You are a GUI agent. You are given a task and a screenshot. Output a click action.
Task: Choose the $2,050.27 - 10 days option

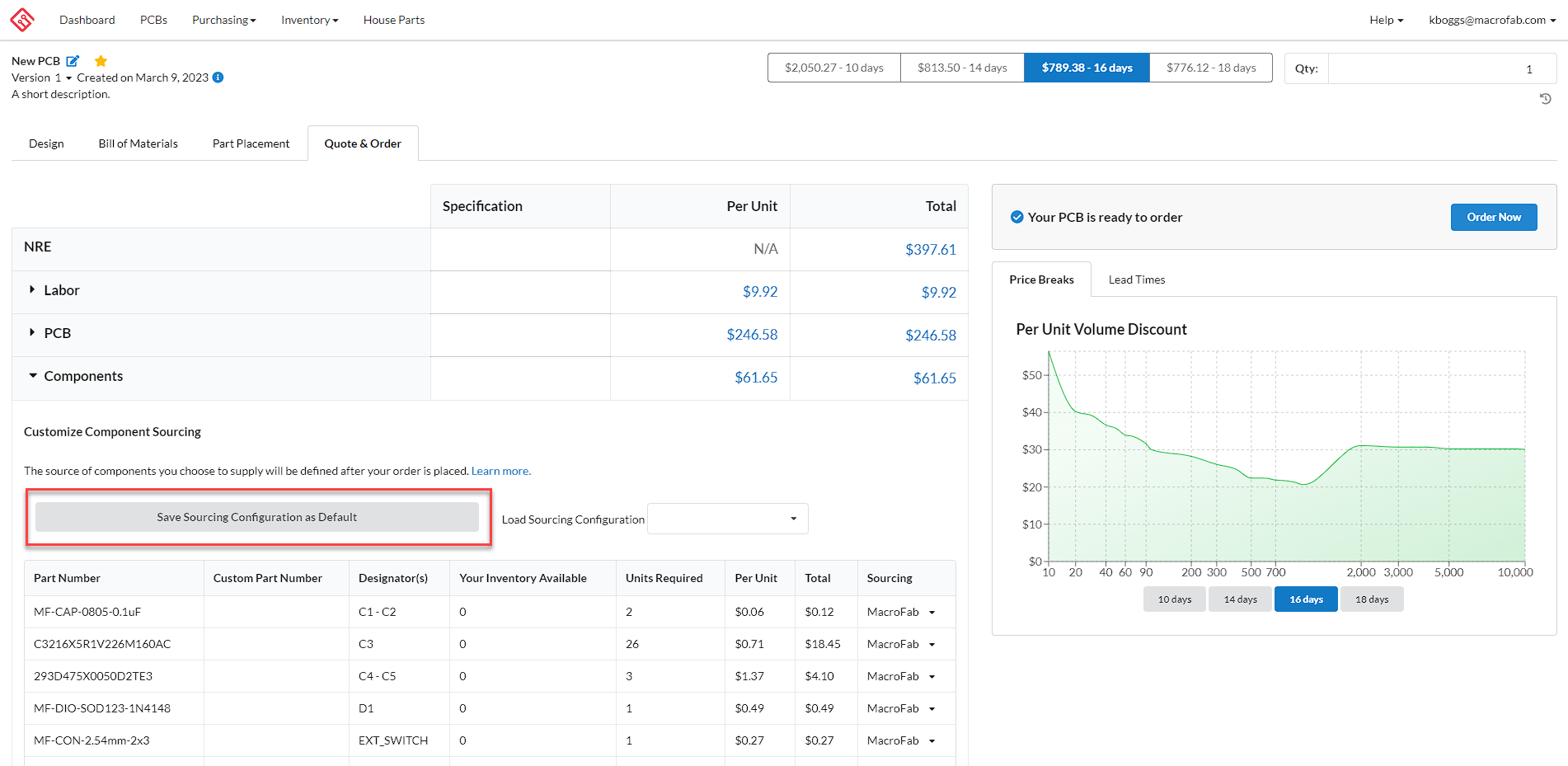[834, 68]
